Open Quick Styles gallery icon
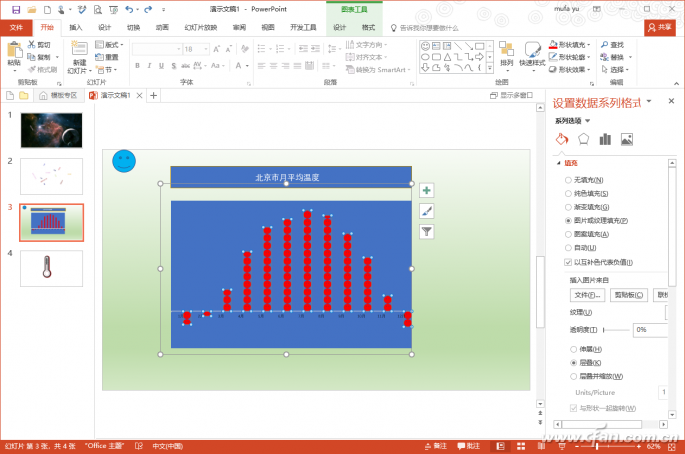This screenshot has width=685, height=454. pos(532,50)
